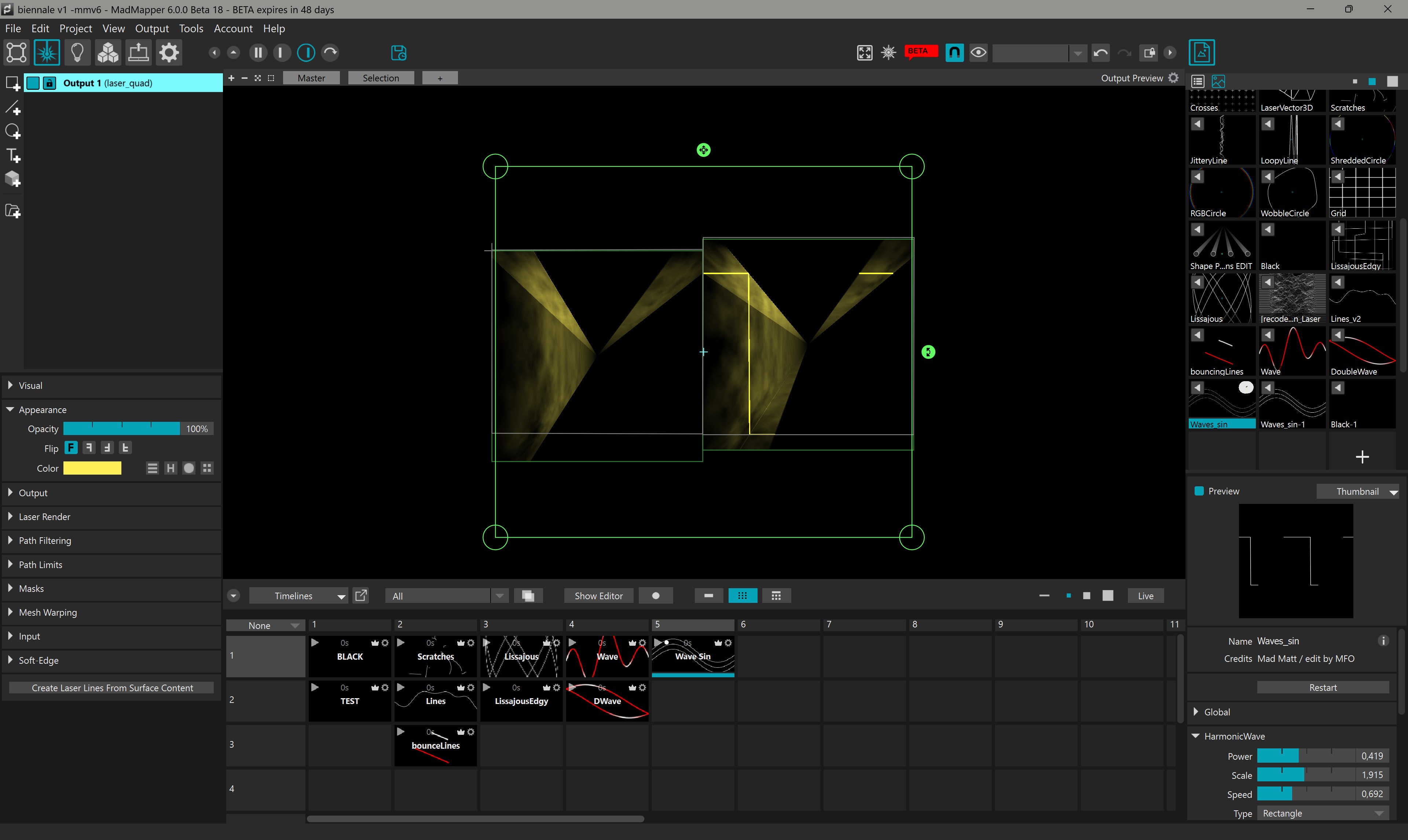Open the settings gear view
1408x840 pixels.
pos(168,52)
